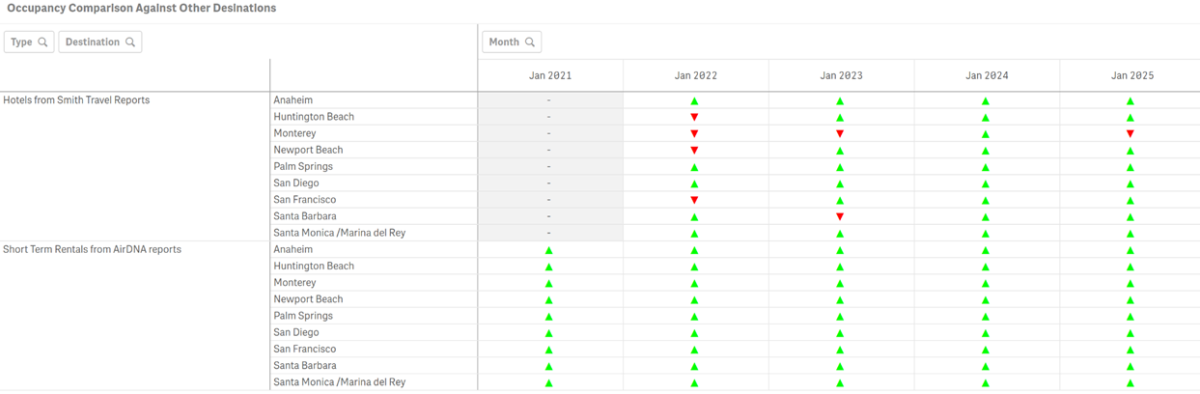
Task: Click Monterey under Hotels section
Action: (x=294, y=133)
